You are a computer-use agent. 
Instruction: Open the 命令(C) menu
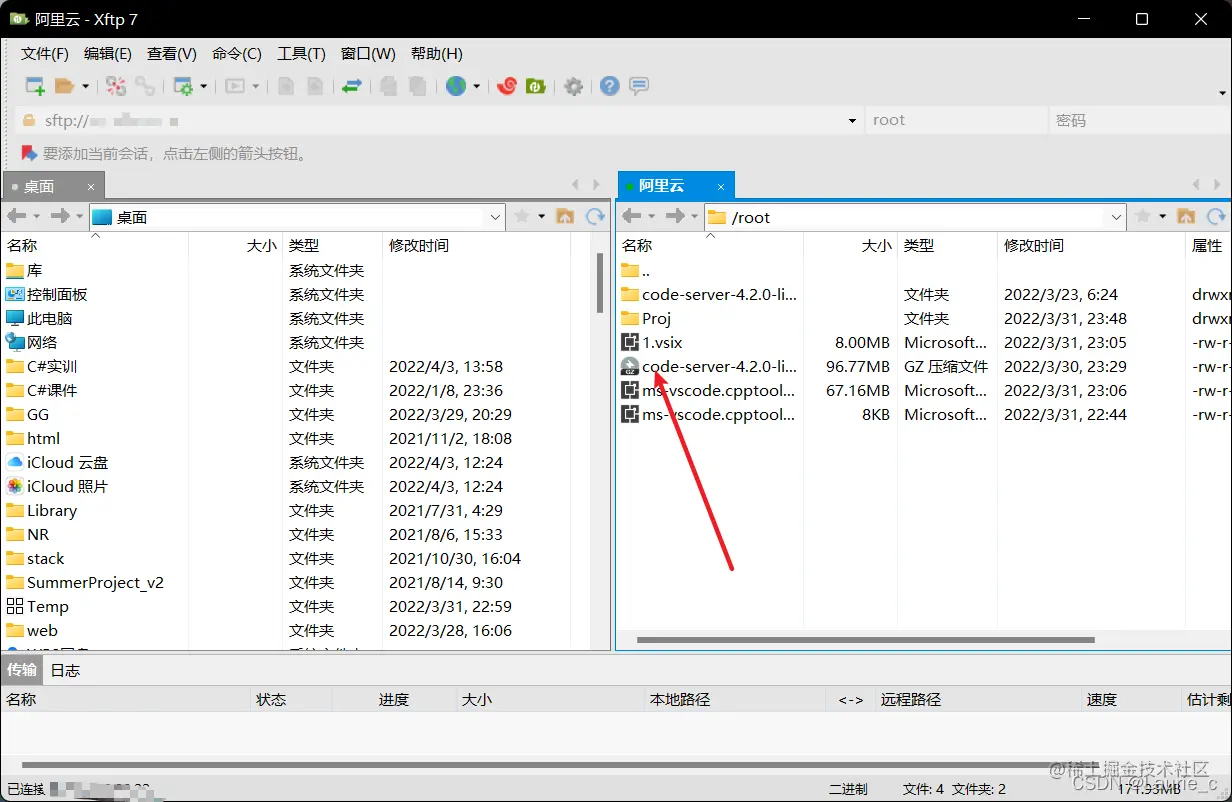(x=237, y=54)
